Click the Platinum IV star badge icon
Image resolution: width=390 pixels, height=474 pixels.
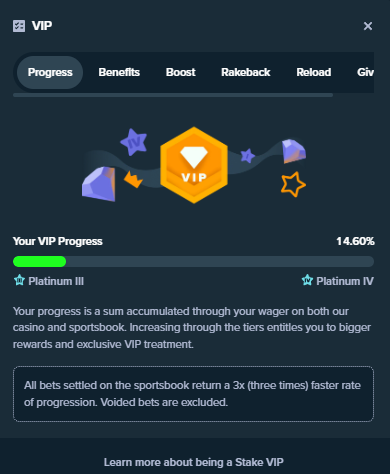(x=307, y=280)
